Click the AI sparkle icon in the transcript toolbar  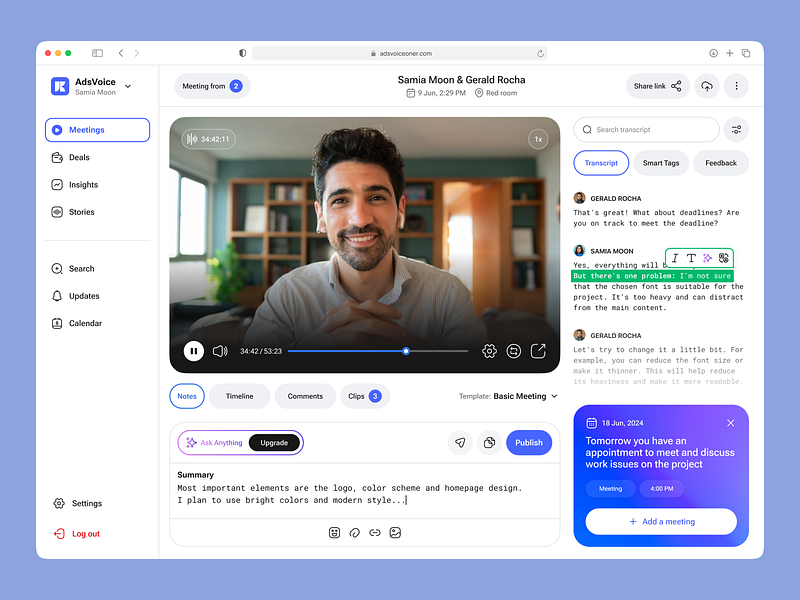tap(708, 258)
